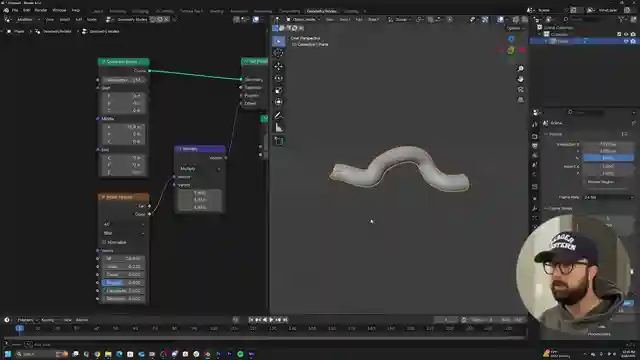Select the Select Box tool in viewport

point(279,41)
